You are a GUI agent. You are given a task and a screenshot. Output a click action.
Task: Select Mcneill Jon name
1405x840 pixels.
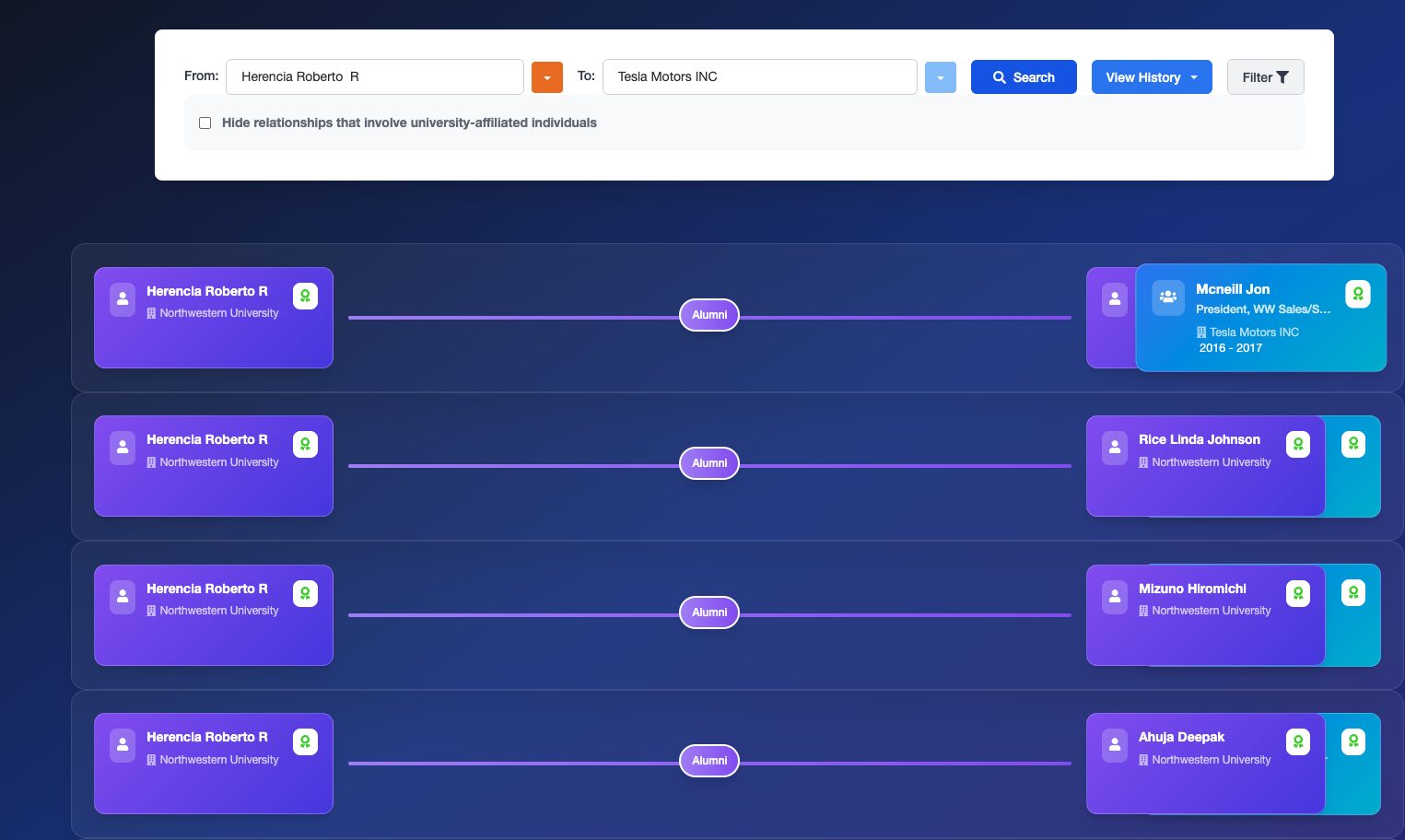coord(1233,289)
